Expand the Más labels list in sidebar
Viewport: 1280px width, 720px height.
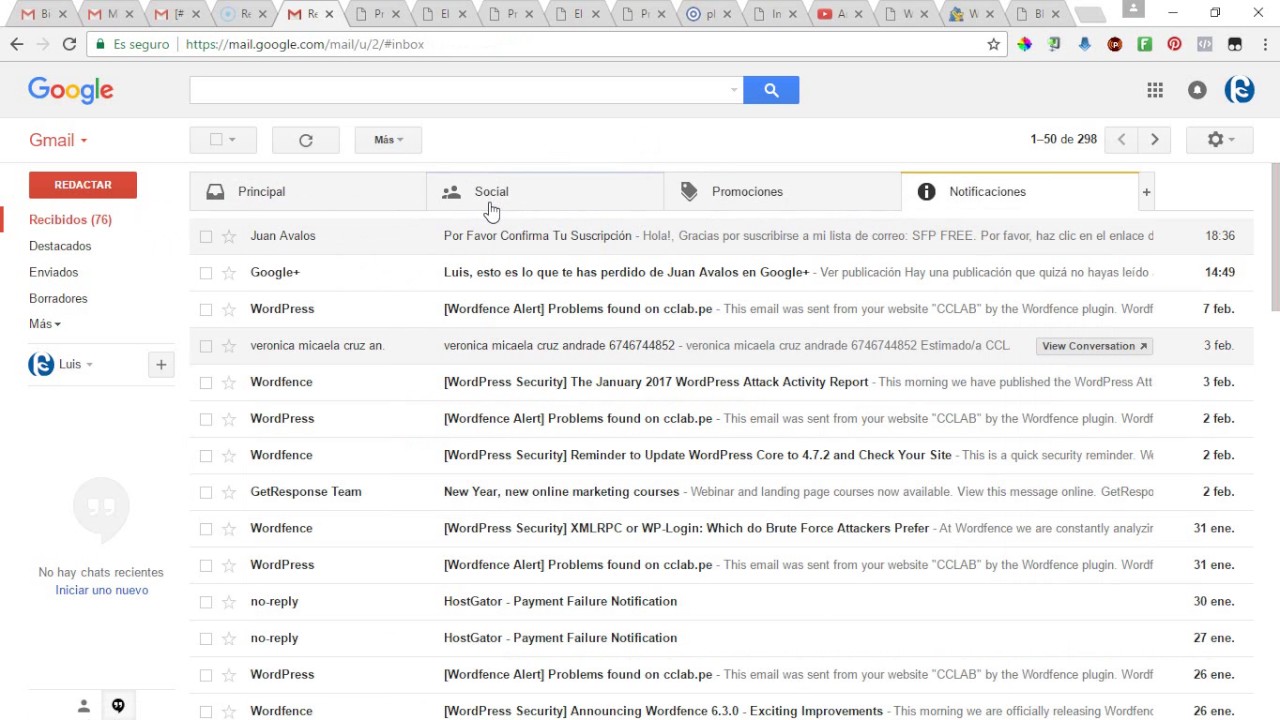point(45,324)
